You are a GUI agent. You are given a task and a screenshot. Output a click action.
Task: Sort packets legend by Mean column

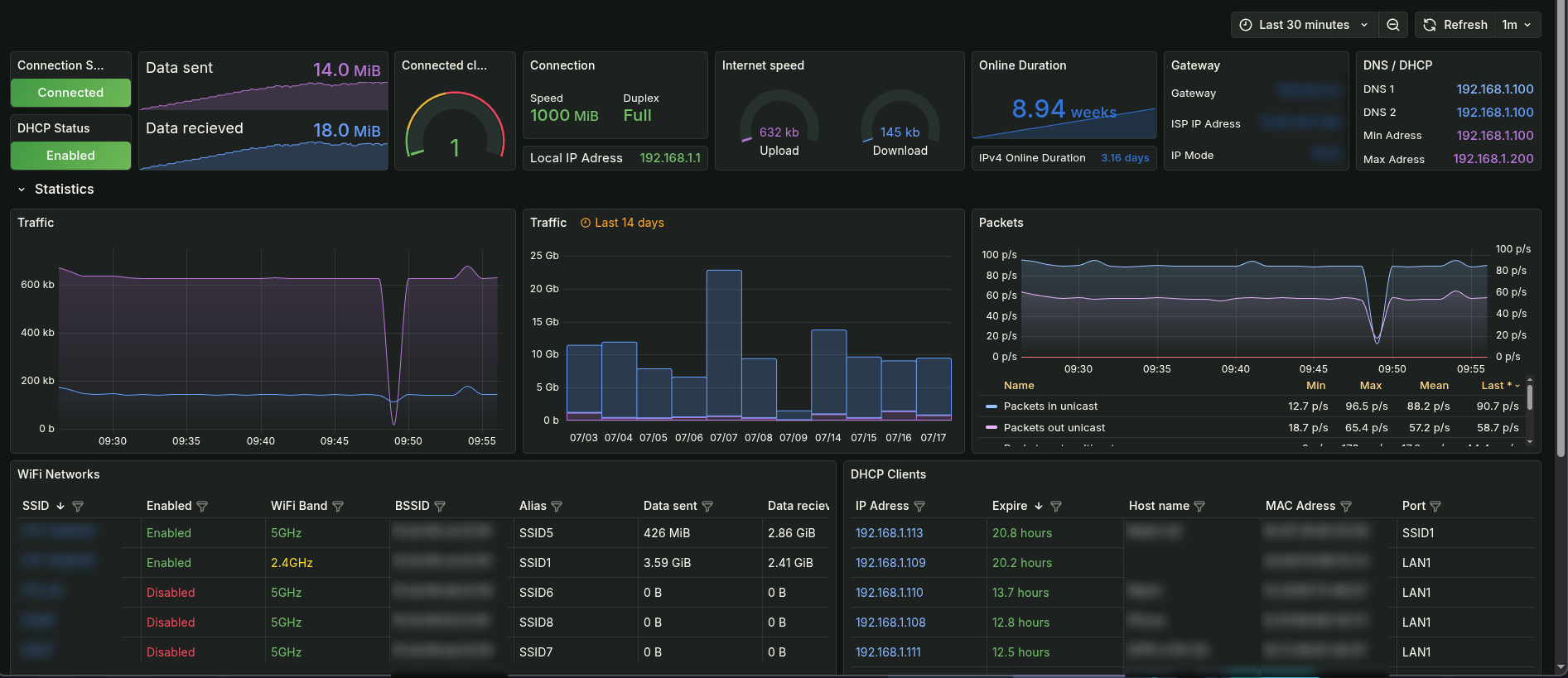pos(1434,386)
